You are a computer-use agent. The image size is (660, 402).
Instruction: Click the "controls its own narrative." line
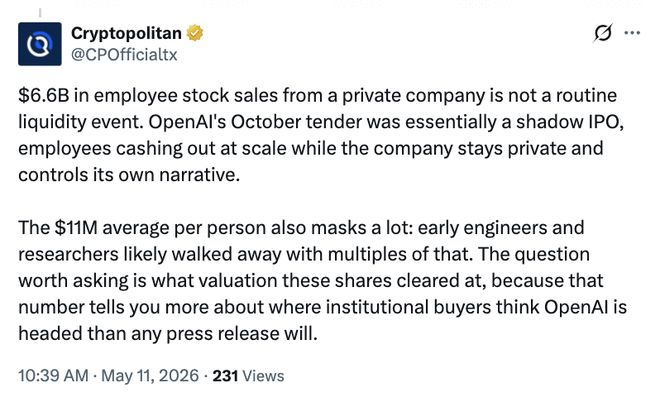129,175
